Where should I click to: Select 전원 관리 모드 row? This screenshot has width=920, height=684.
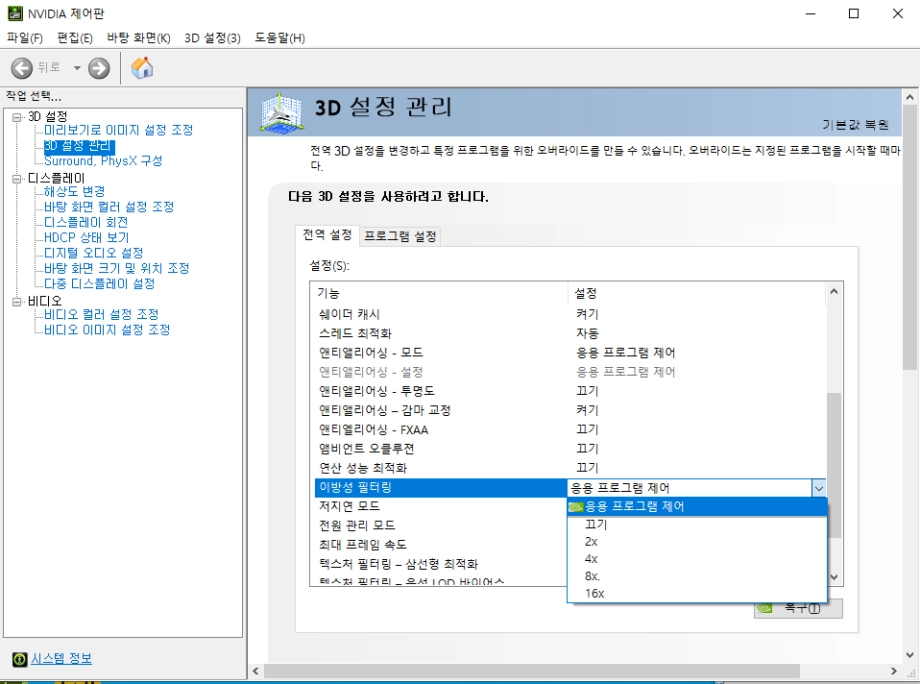441,525
